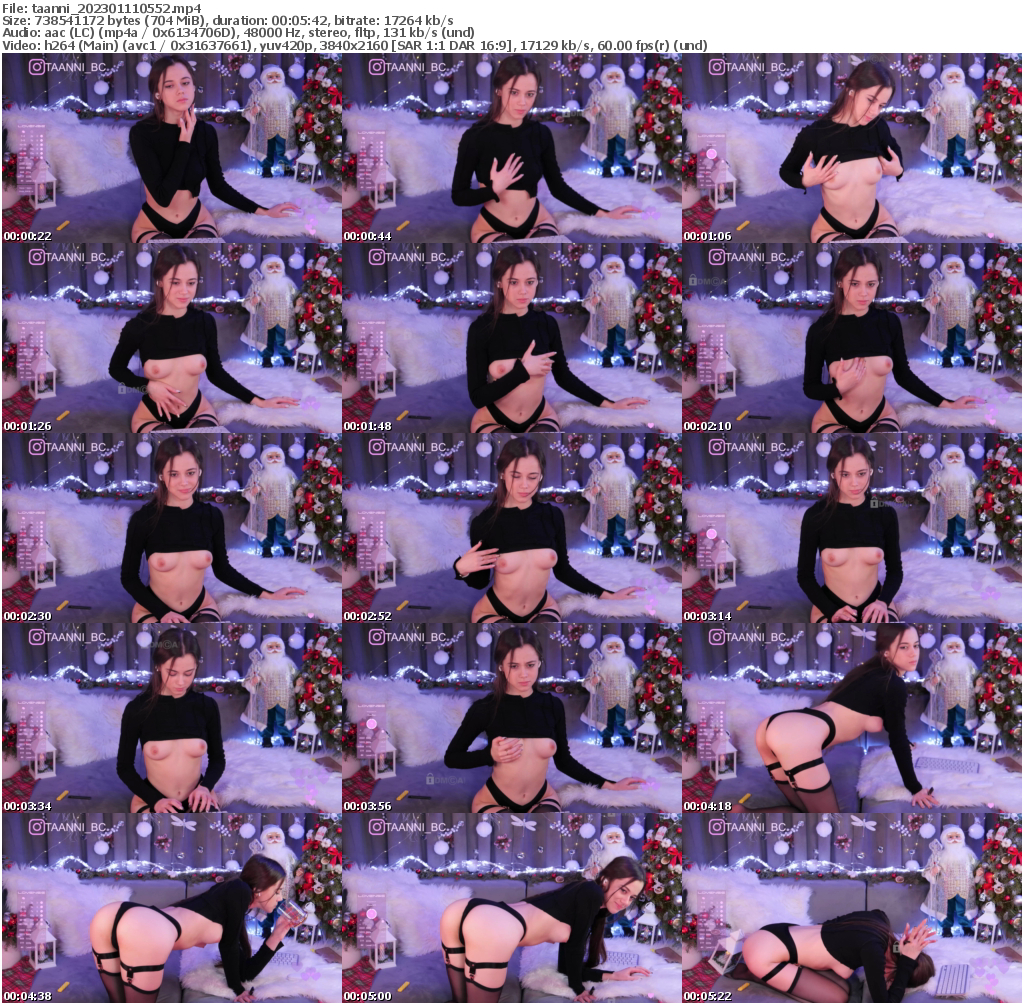Select the thumbnail at 00:03:14
This screenshot has height=1003, width=1024.
pyautogui.click(x=852, y=529)
